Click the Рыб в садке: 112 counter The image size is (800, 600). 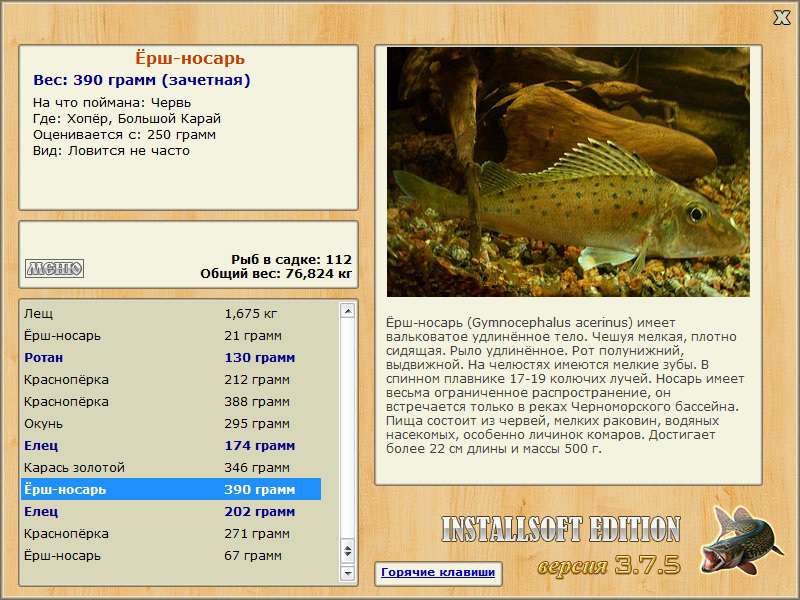pyautogui.click(x=291, y=260)
